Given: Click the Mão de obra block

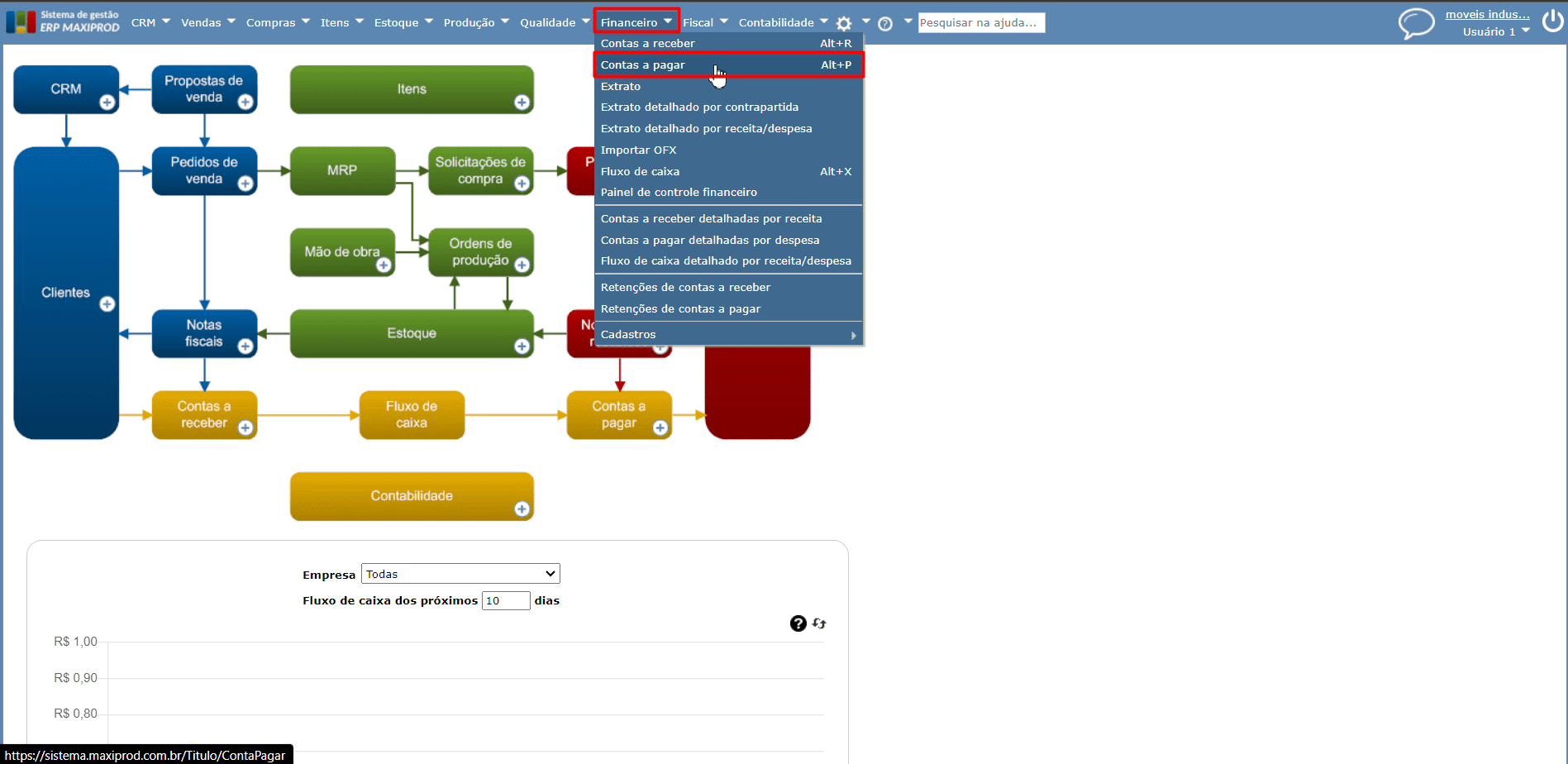Looking at the screenshot, I should pos(342,252).
